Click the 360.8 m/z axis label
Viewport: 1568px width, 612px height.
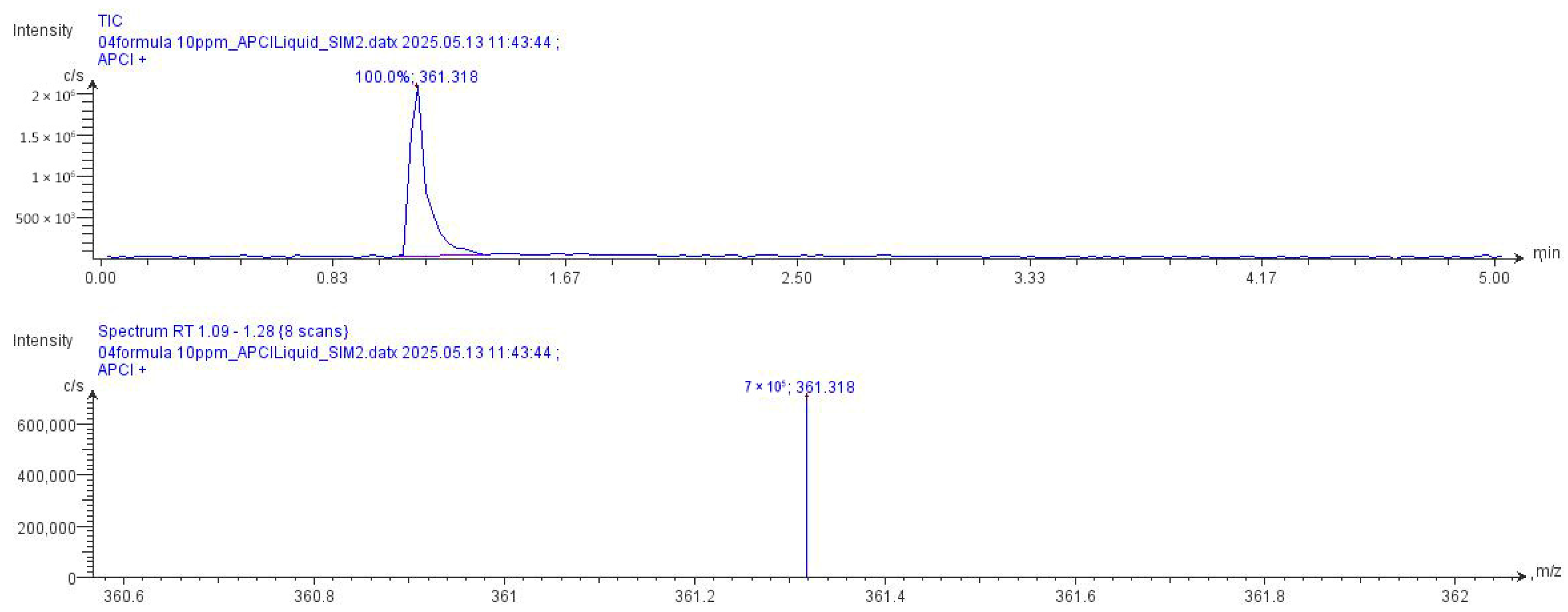314,595
